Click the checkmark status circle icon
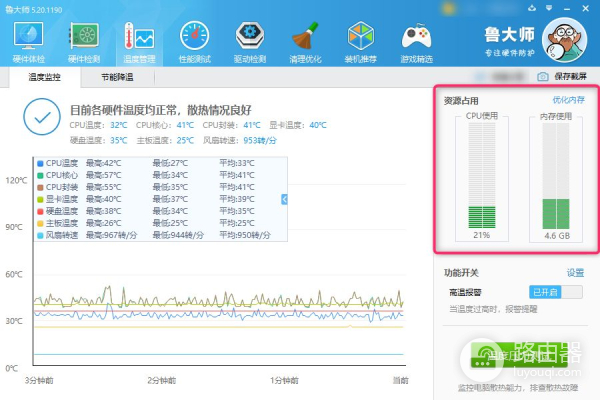Screen dimensions: 600x400 42,116
